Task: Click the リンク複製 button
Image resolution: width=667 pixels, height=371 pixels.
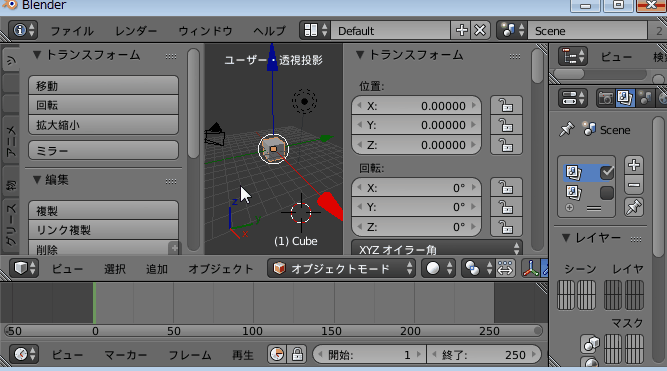Action: tap(103, 230)
